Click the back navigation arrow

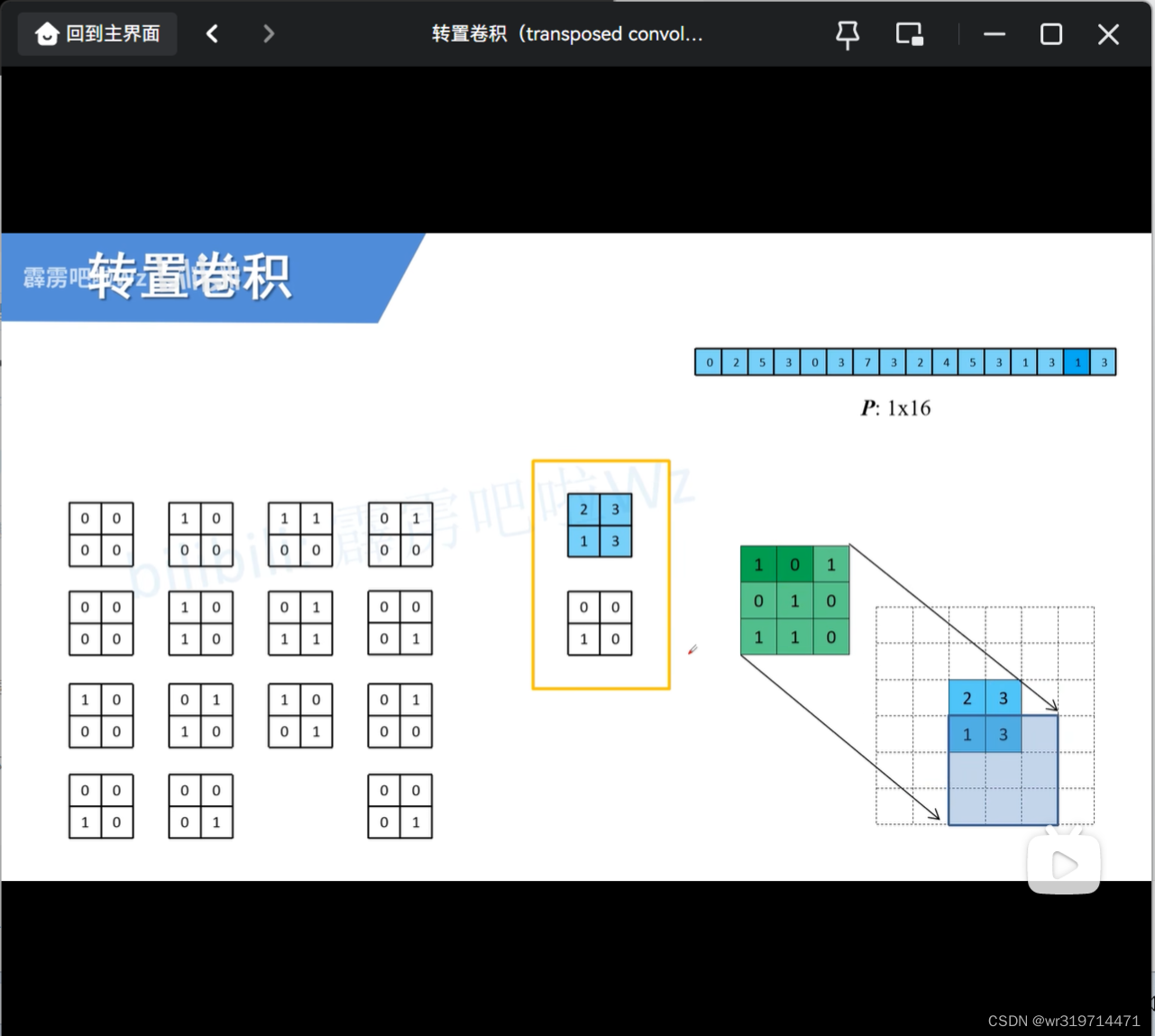pyautogui.click(x=213, y=33)
